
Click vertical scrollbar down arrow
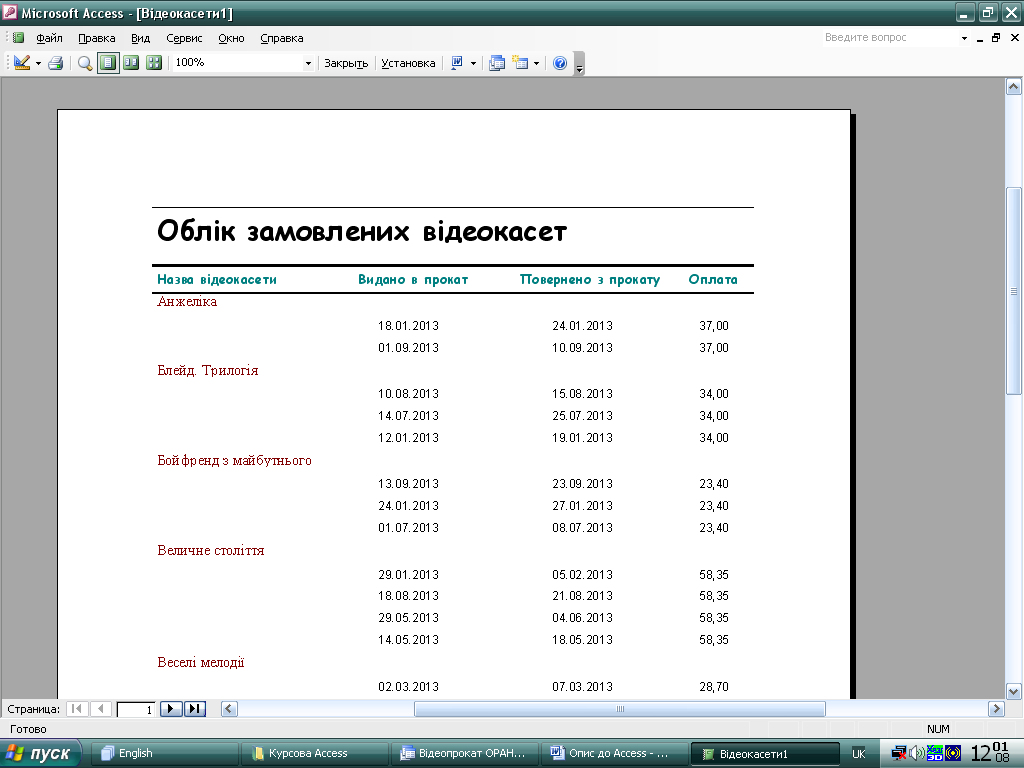pyautogui.click(x=1014, y=691)
